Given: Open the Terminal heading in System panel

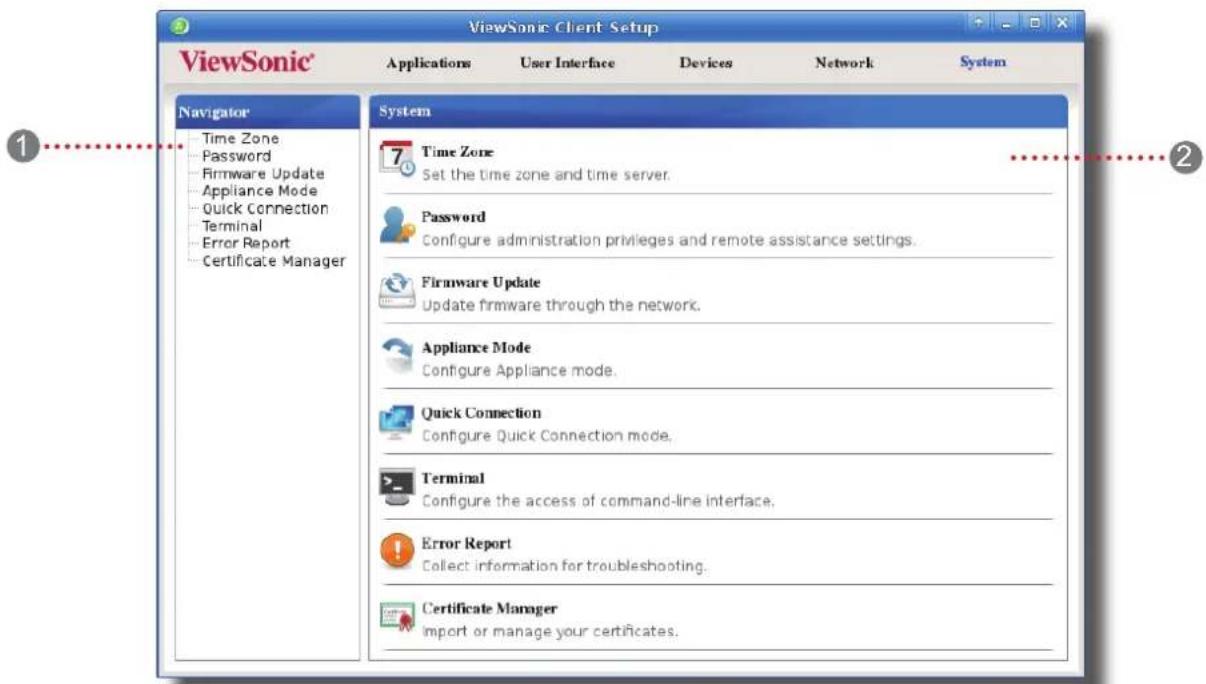Looking at the screenshot, I should coord(452,479).
